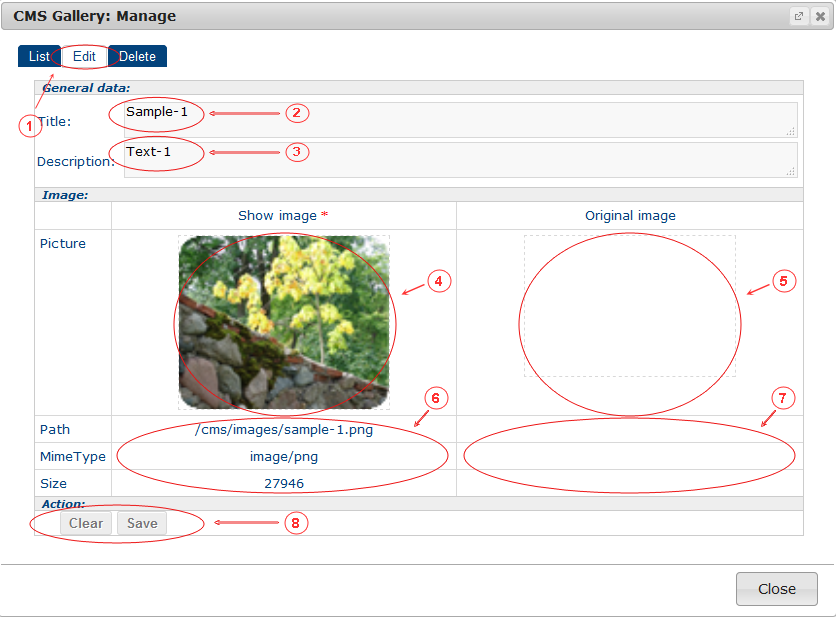Select the Edit tab
This screenshot has height=617, width=836.
click(84, 57)
